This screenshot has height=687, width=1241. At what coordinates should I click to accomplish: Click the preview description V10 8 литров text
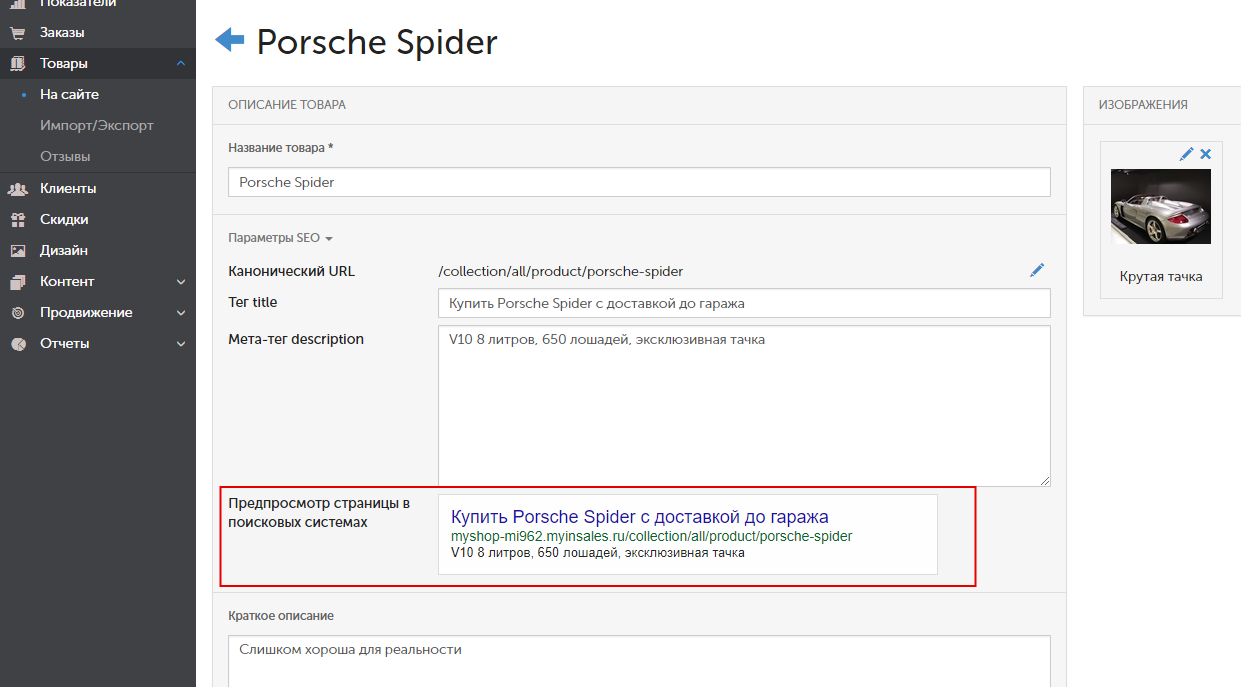pos(598,552)
